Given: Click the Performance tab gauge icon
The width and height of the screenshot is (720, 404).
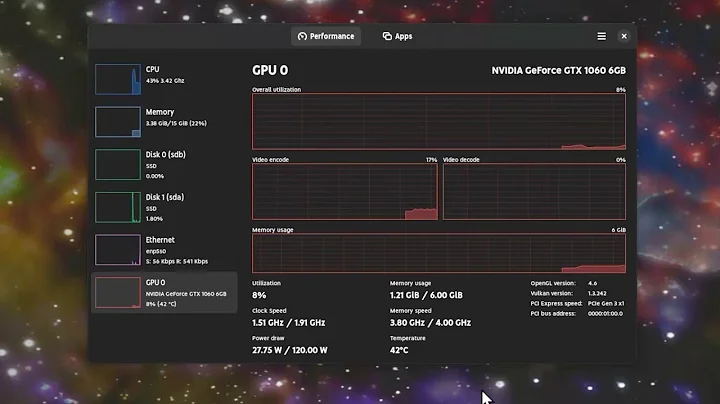Looking at the screenshot, I should tap(302, 36).
